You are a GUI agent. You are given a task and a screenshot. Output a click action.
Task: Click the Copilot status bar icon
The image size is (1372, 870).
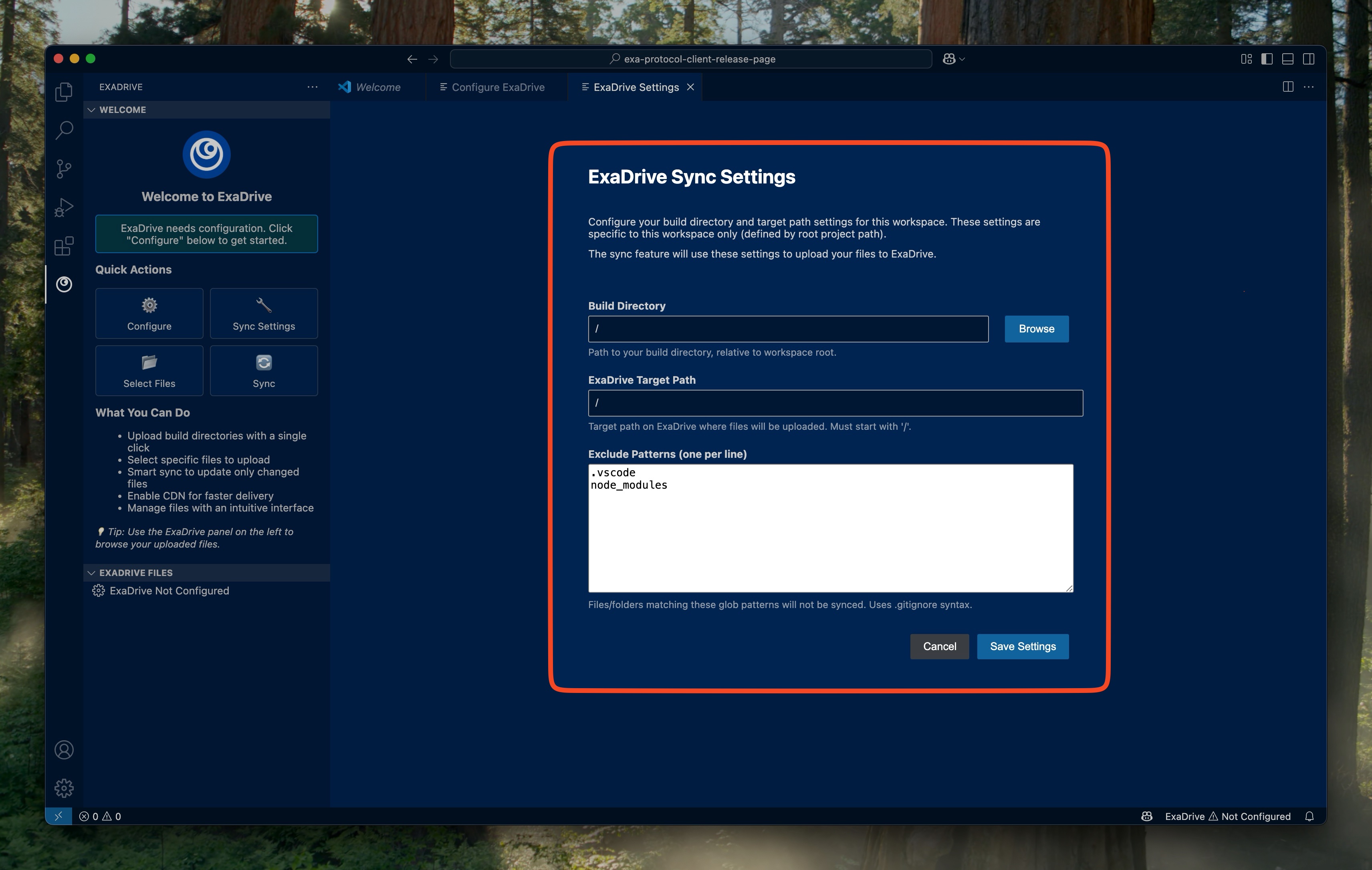tap(1147, 816)
